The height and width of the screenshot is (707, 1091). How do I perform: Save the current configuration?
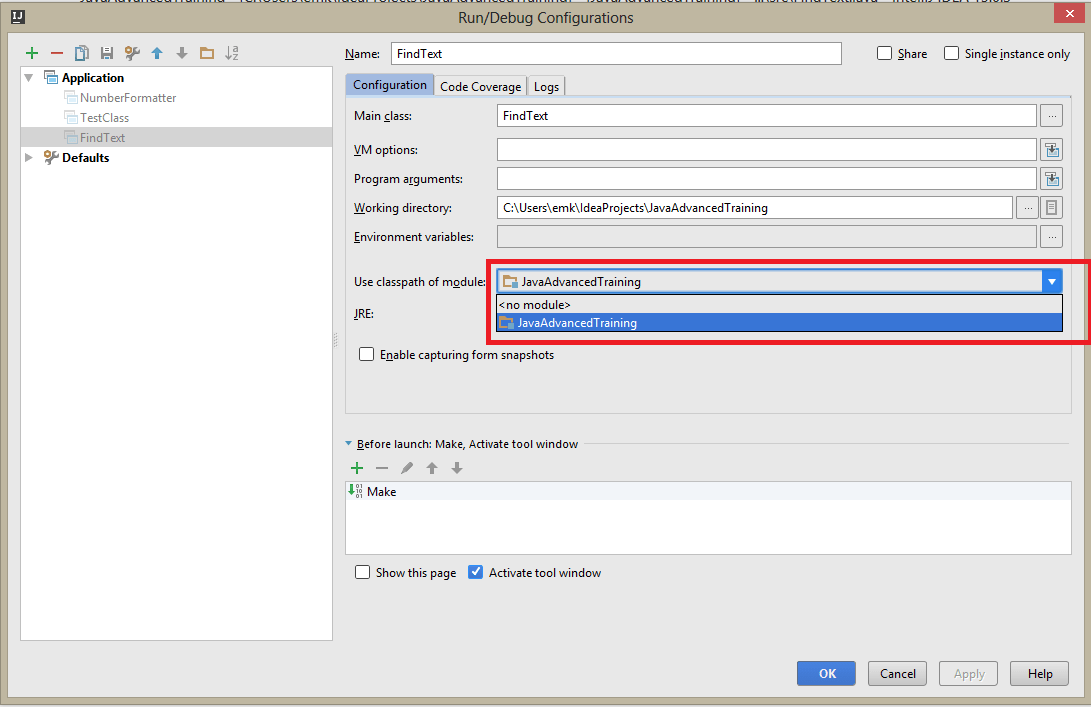pyautogui.click(x=106, y=53)
